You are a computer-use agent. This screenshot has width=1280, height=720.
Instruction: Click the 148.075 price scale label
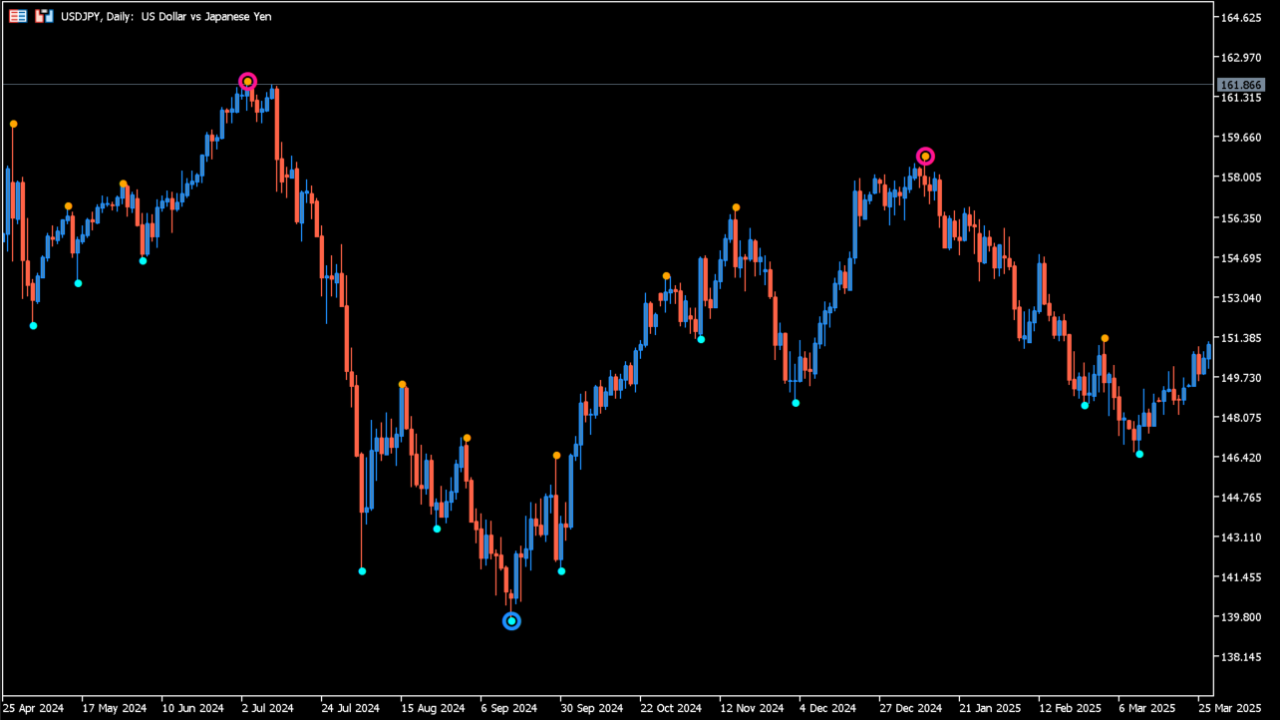(x=1241, y=418)
